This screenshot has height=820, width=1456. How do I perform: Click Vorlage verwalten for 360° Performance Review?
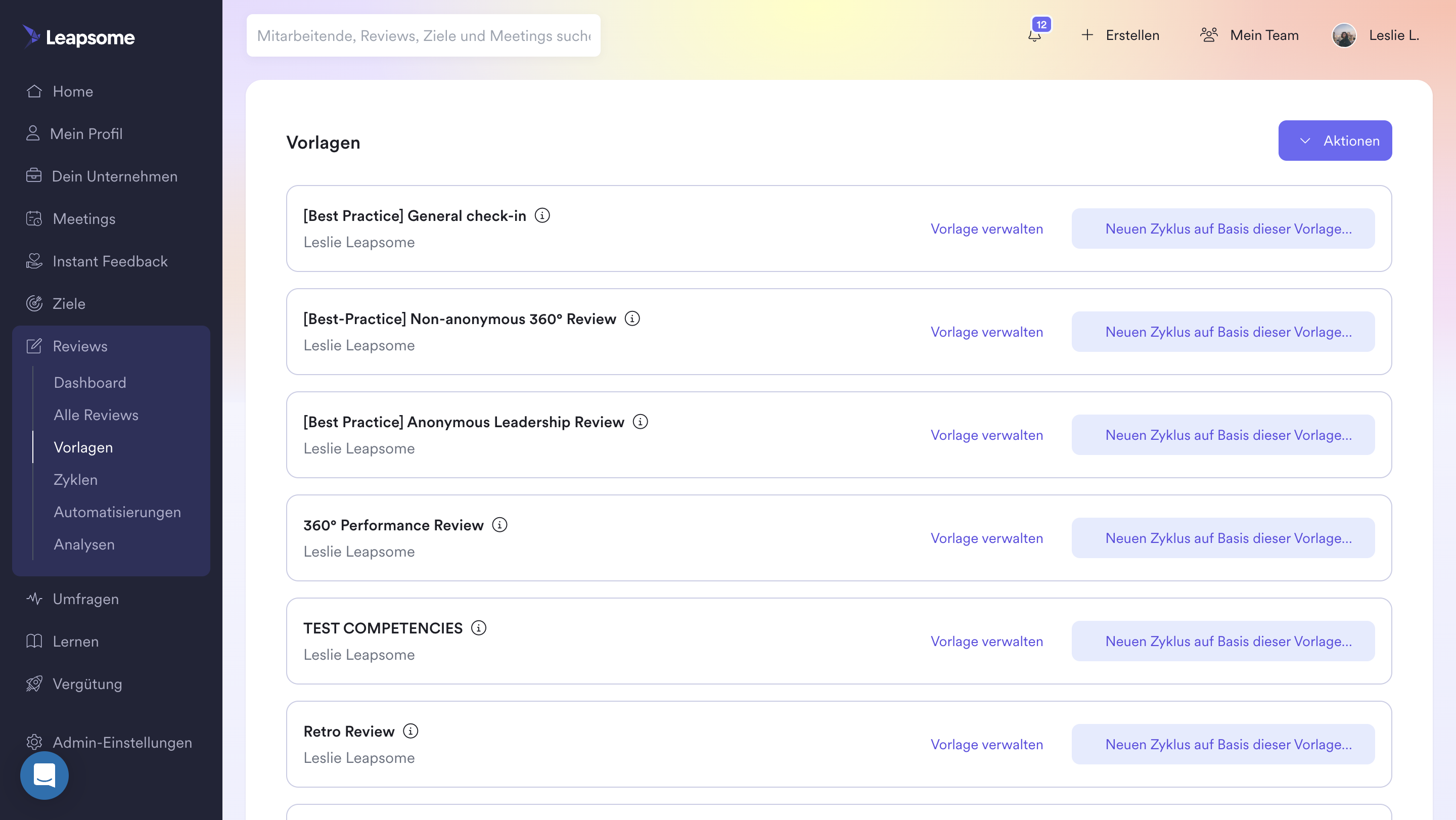987,538
